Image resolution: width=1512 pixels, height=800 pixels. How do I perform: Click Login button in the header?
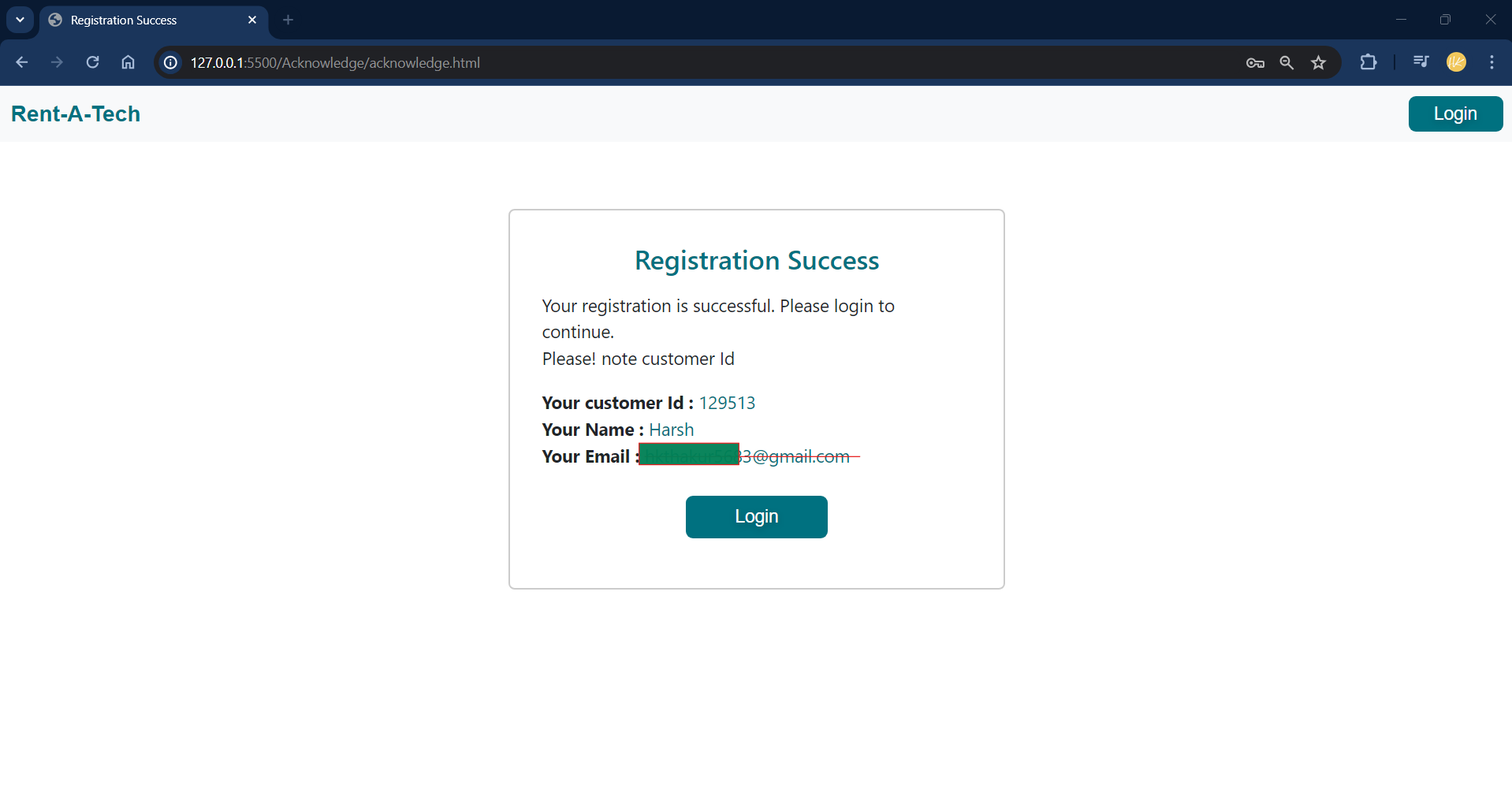click(1455, 113)
